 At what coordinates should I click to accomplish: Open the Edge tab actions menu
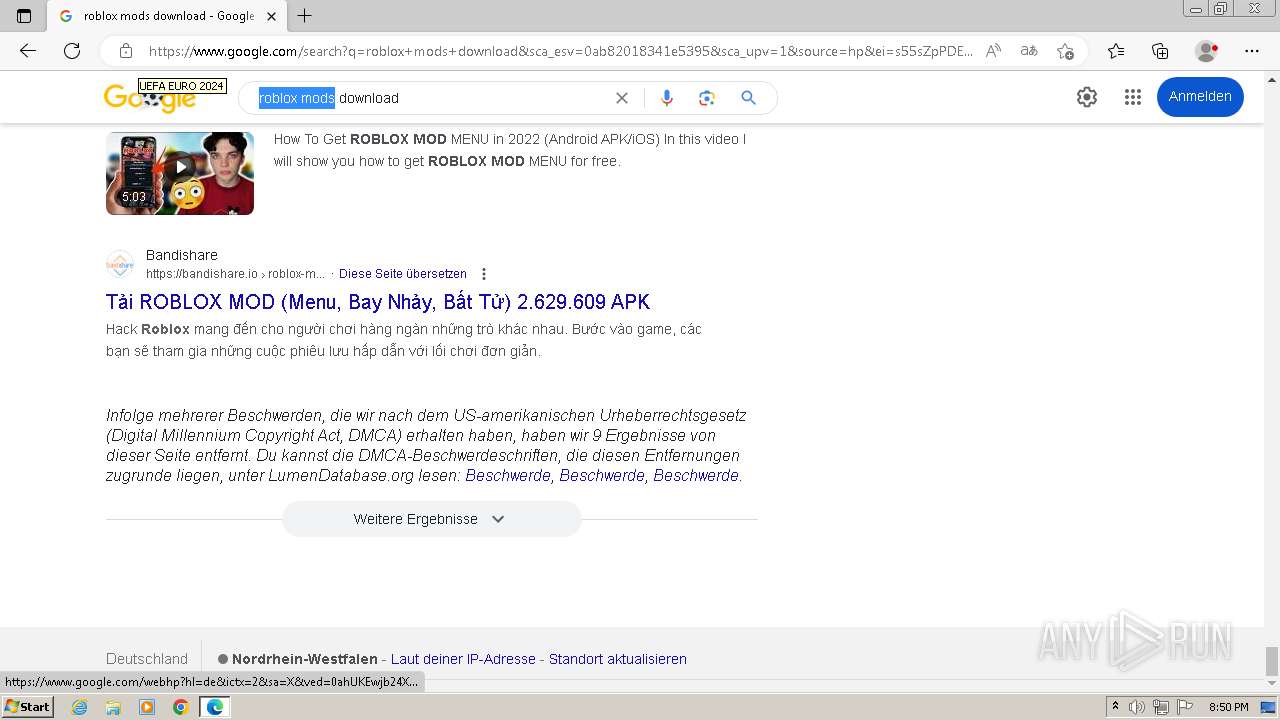click(x=24, y=16)
